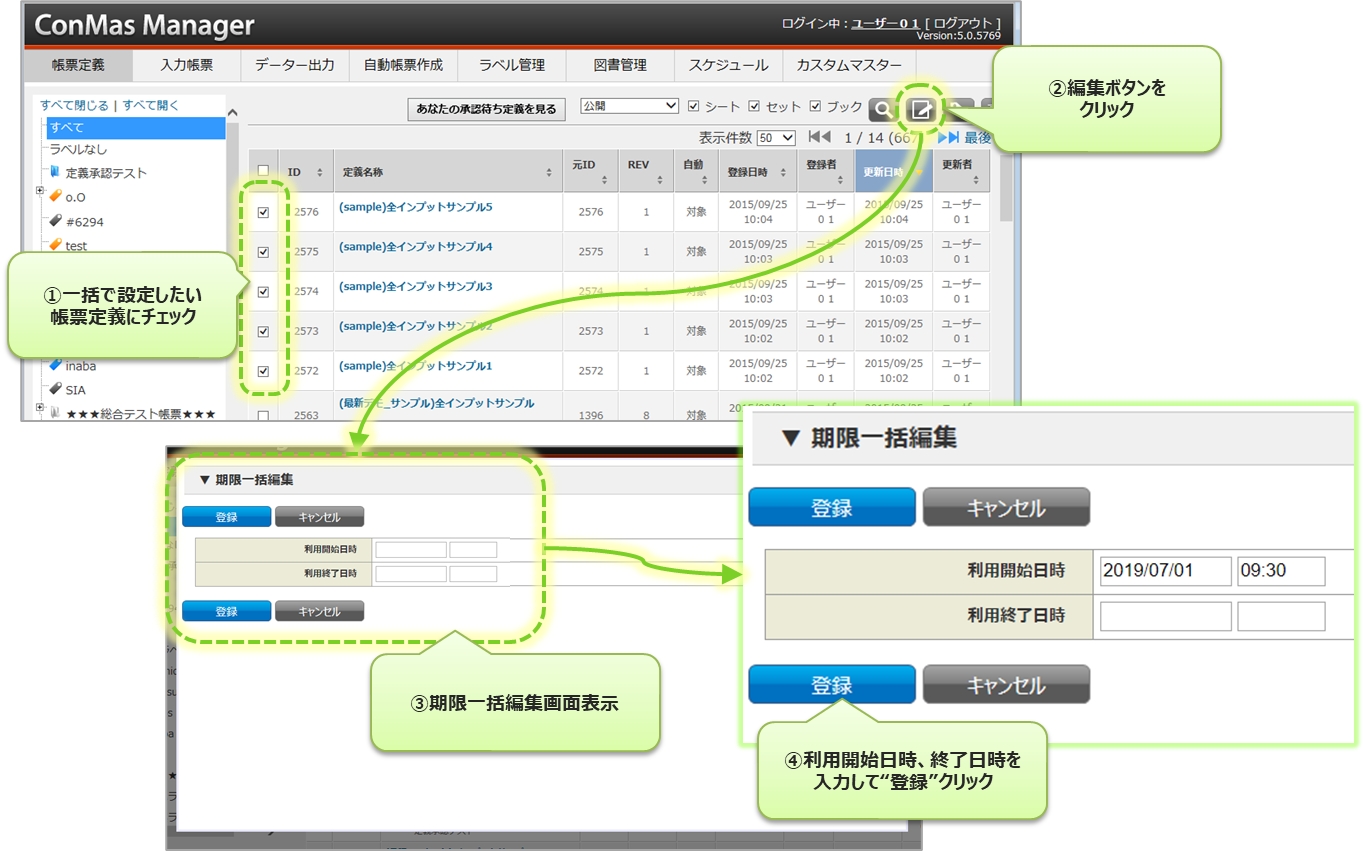Click the orange tag icon beside o.O
The image size is (1365, 851).
(x=56, y=196)
